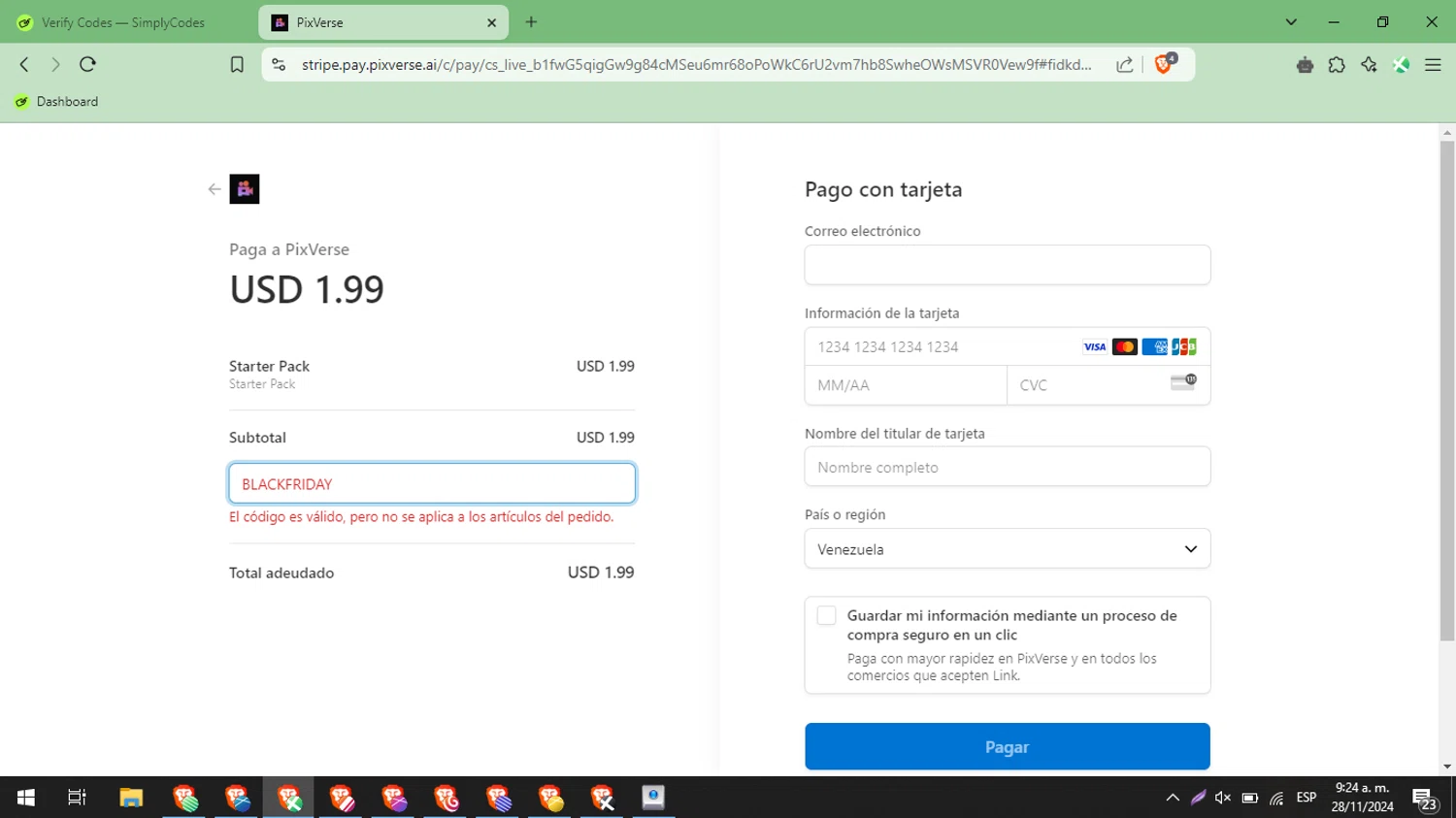The image size is (1456, 818).
Task: Click the JCB card logo
Action: (1184, 346)
